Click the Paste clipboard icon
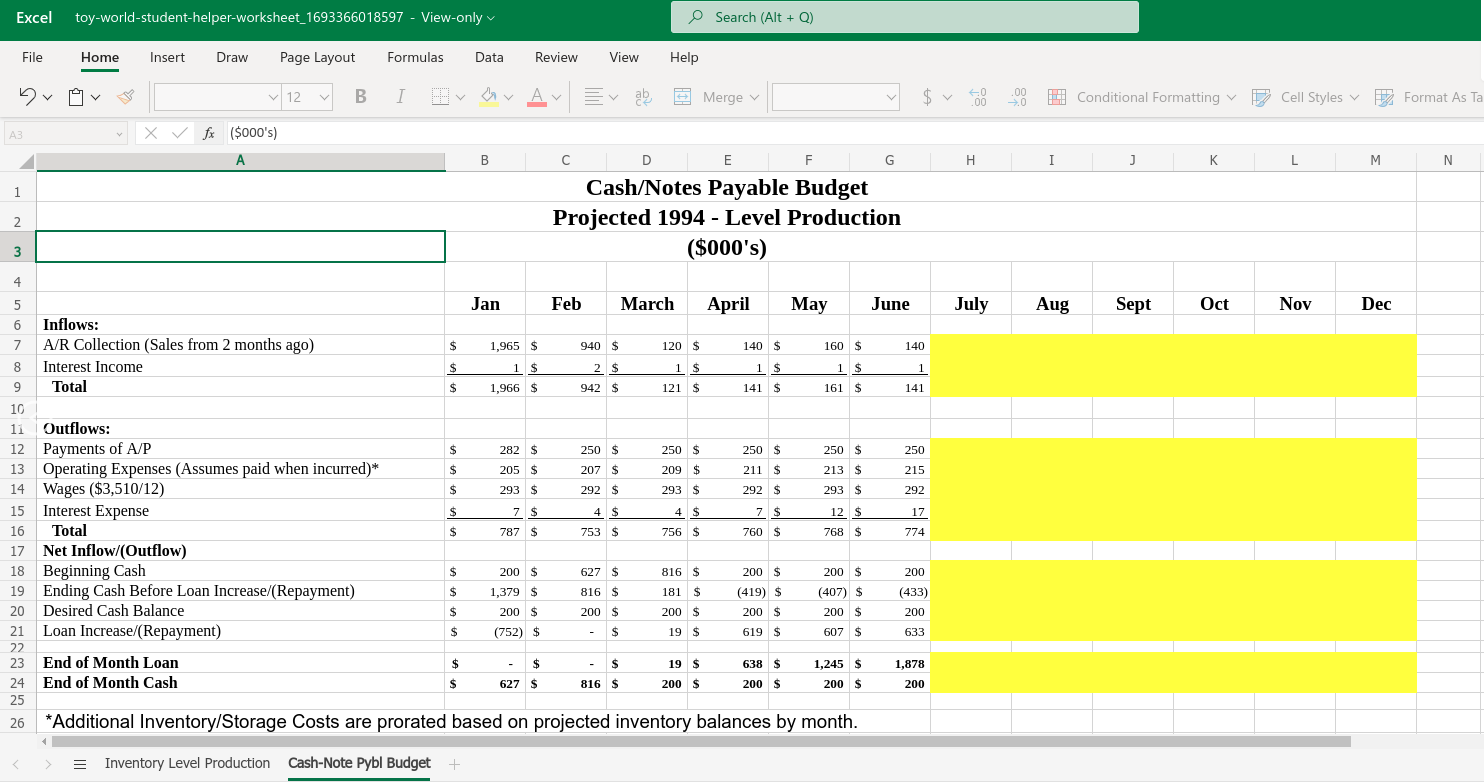Viewport: 1484px width, 783px height. (76, 97)
